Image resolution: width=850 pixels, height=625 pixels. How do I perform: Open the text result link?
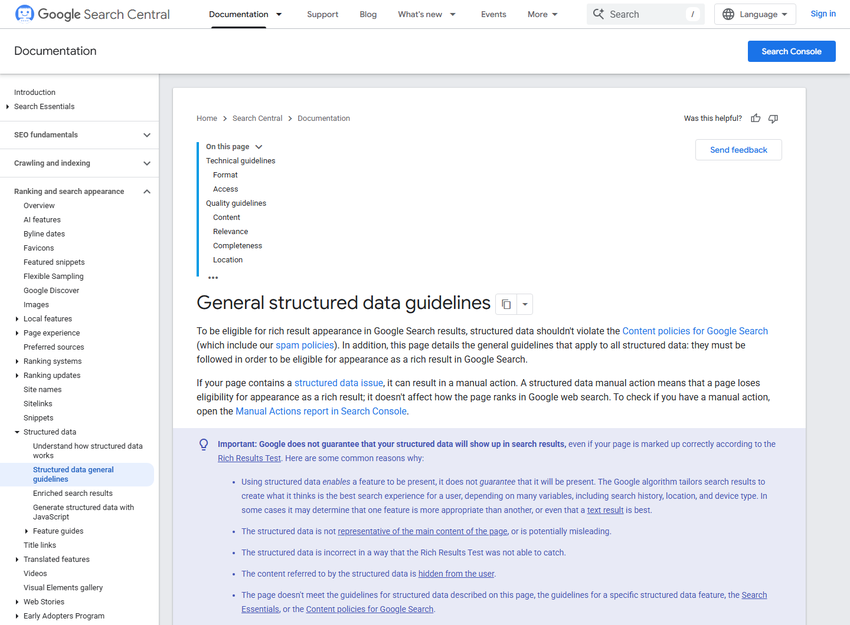click(x=605, y=511)
